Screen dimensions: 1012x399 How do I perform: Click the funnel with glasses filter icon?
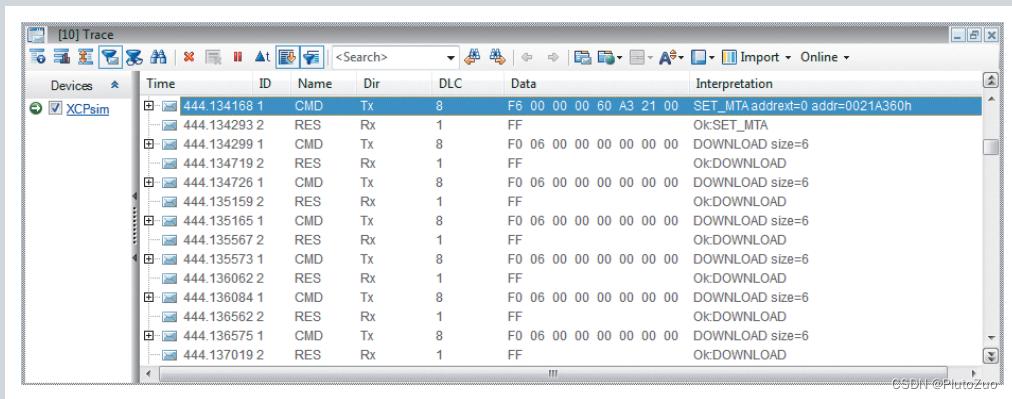[x=134, y=57]
